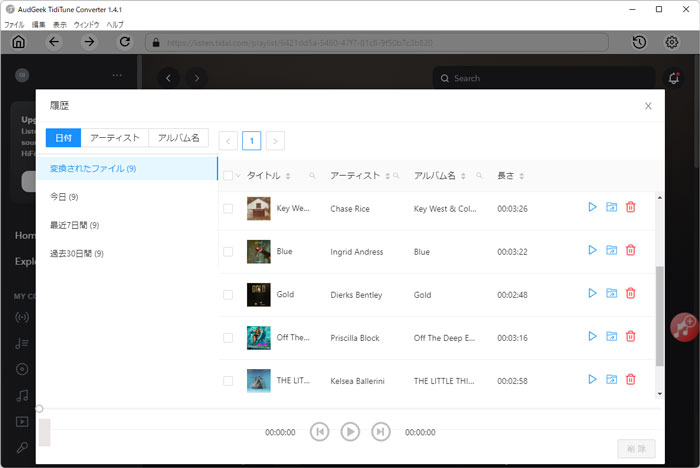The image size is (700, 468).
Task: Open the 編集 menu
Action: [x=38, y=25]
